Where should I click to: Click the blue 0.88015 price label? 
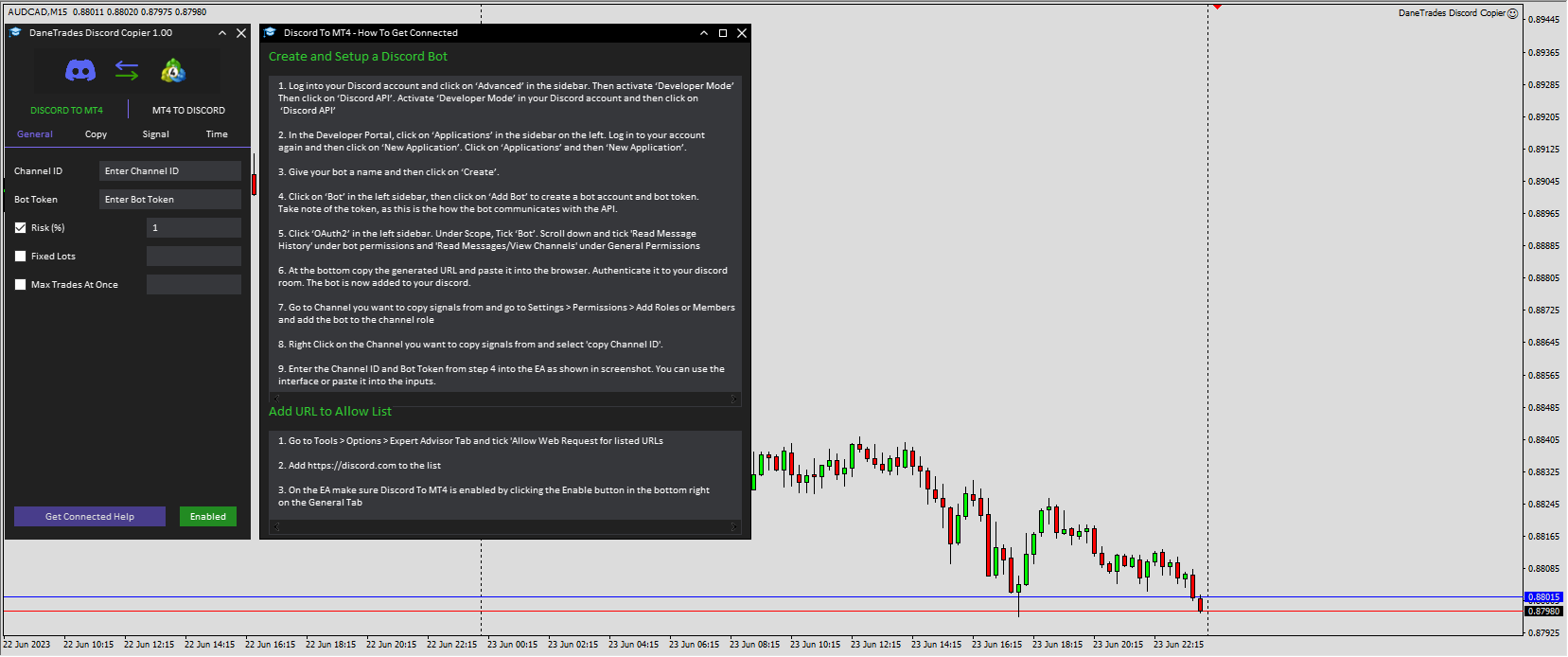click(1543, 597)
